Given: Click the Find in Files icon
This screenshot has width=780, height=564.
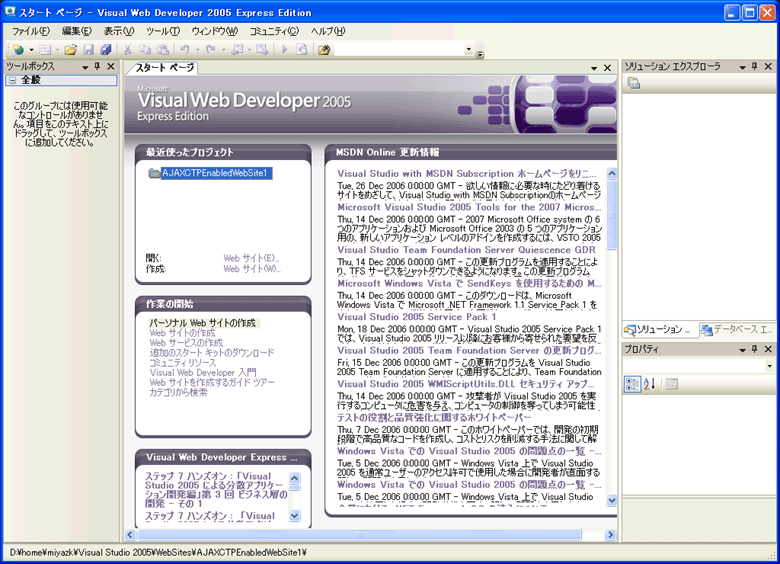Looking at the screenshot, I should (x=324, y=49).
